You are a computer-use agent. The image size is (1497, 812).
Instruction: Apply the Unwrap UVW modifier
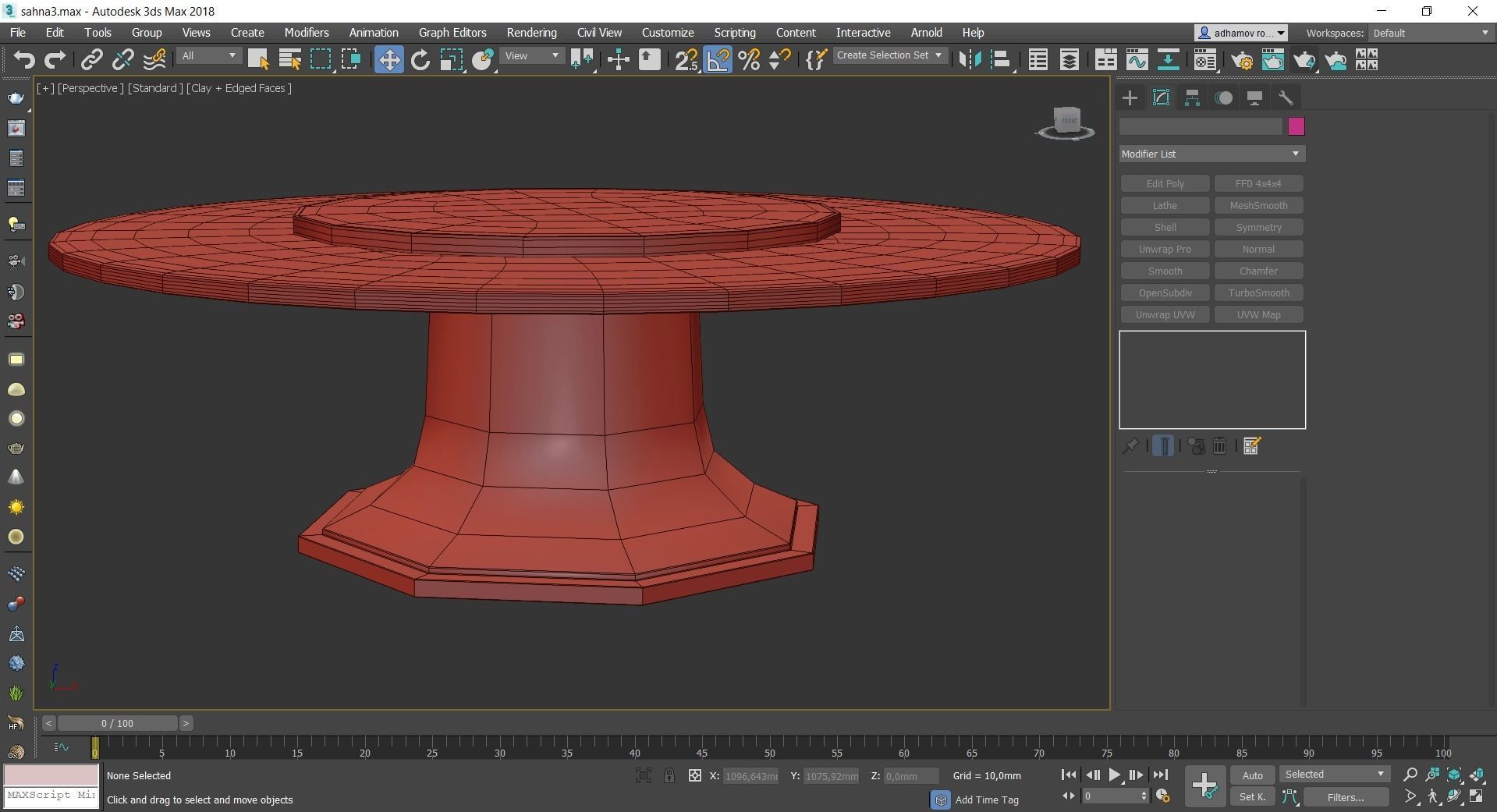click(x=1165, y=314)
